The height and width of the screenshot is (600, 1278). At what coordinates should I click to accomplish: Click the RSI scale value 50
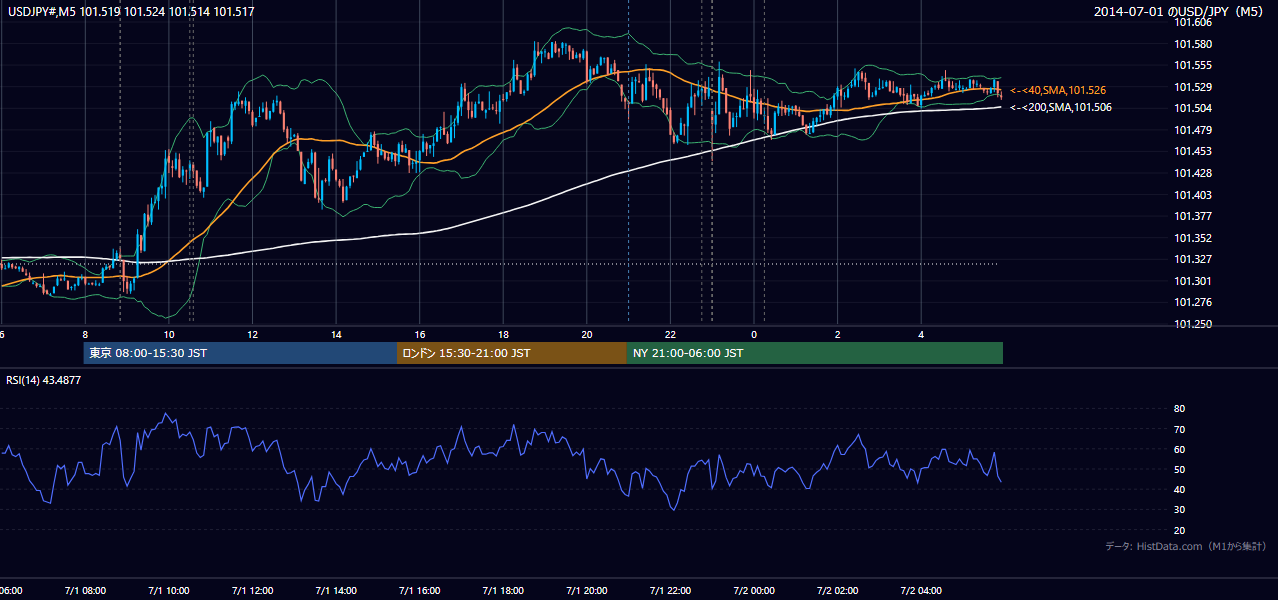(1179, 469)
